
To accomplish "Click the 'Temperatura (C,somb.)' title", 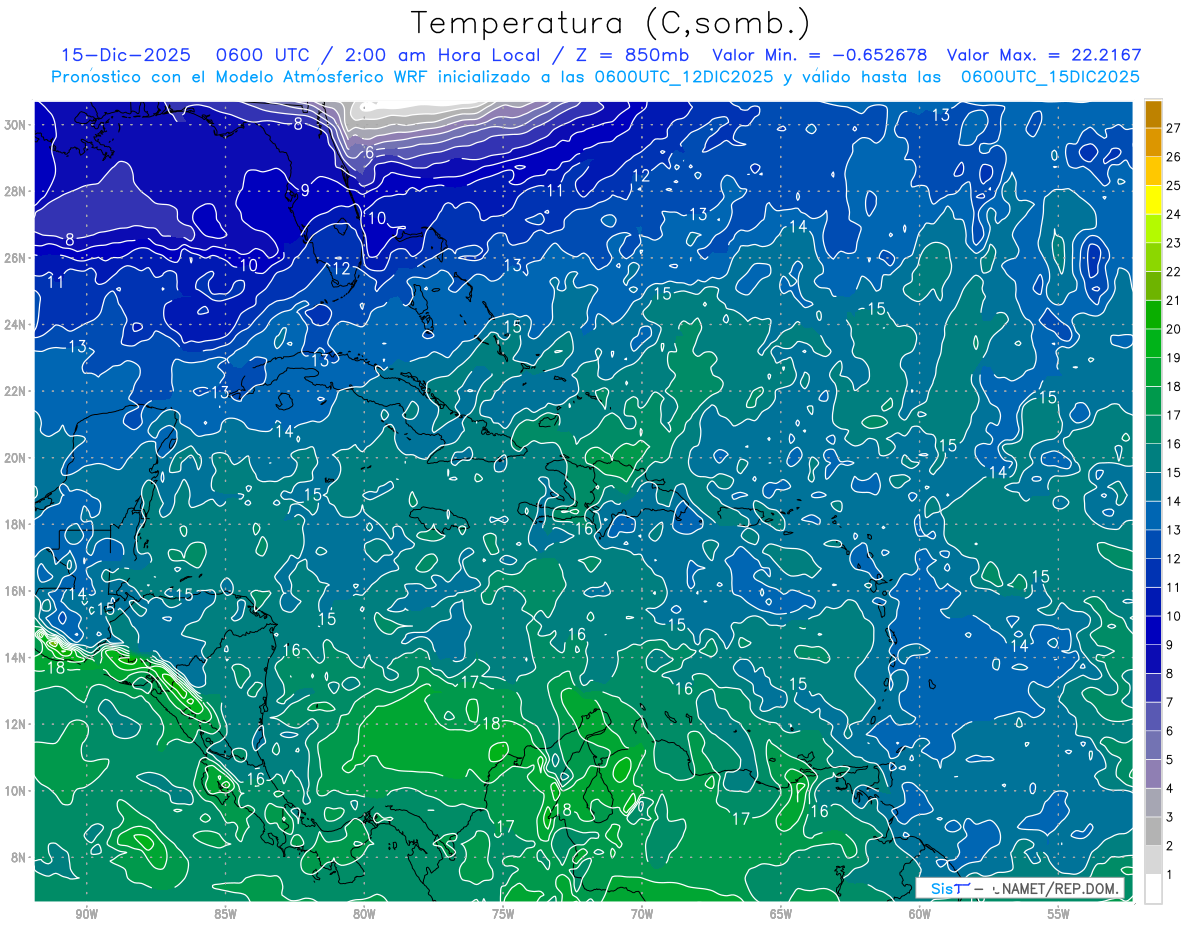I will 611,23.
